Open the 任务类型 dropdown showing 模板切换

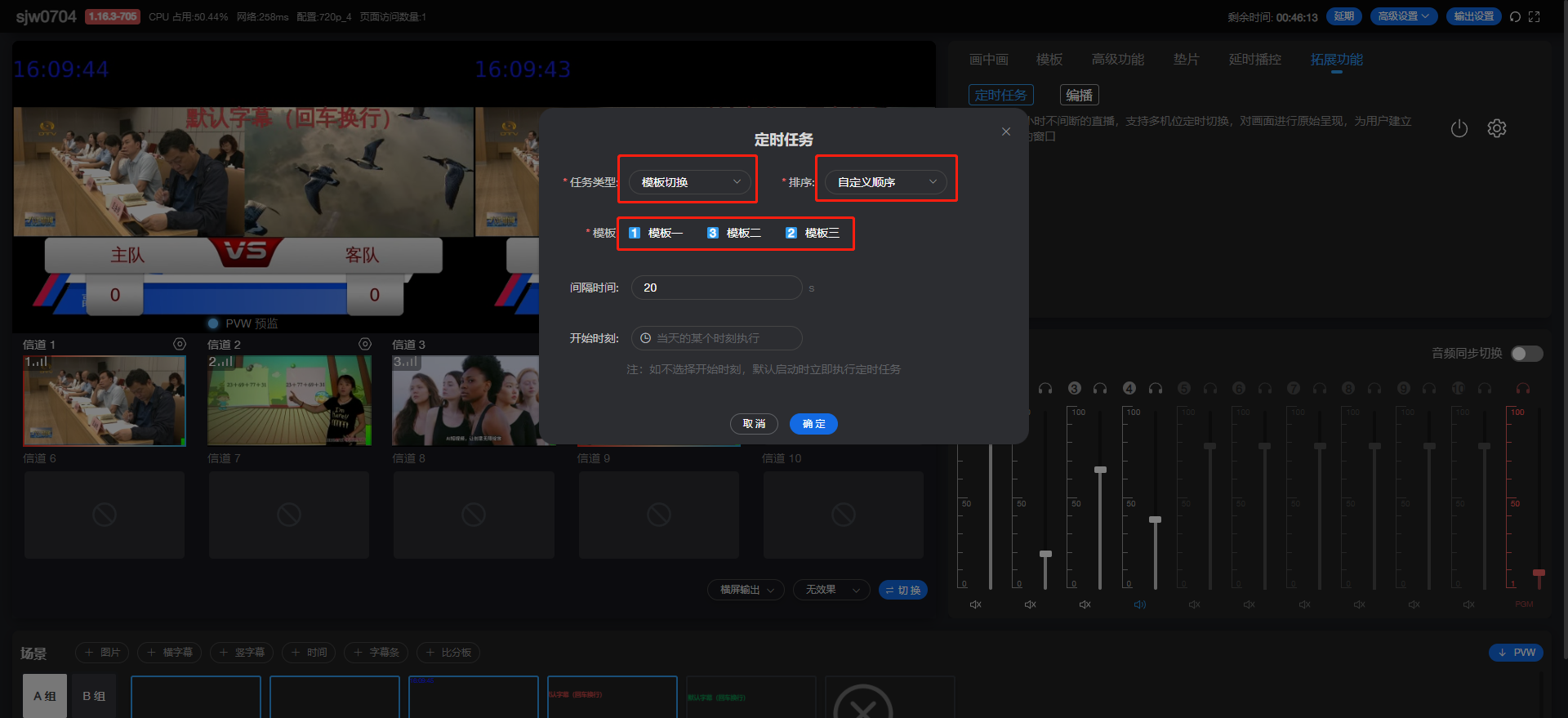(x=689, y=182)
